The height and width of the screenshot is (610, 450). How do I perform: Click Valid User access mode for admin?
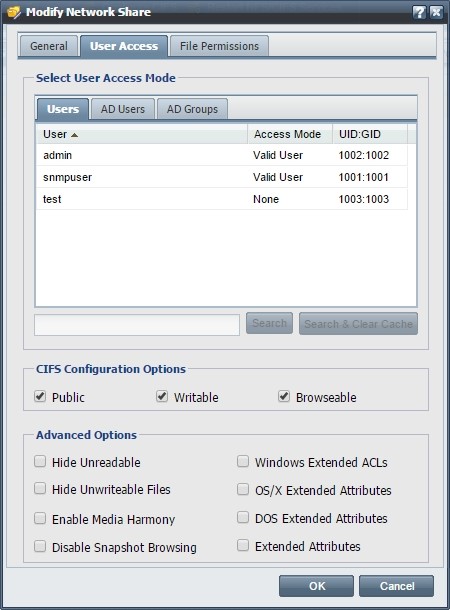[x=278, y=155]
